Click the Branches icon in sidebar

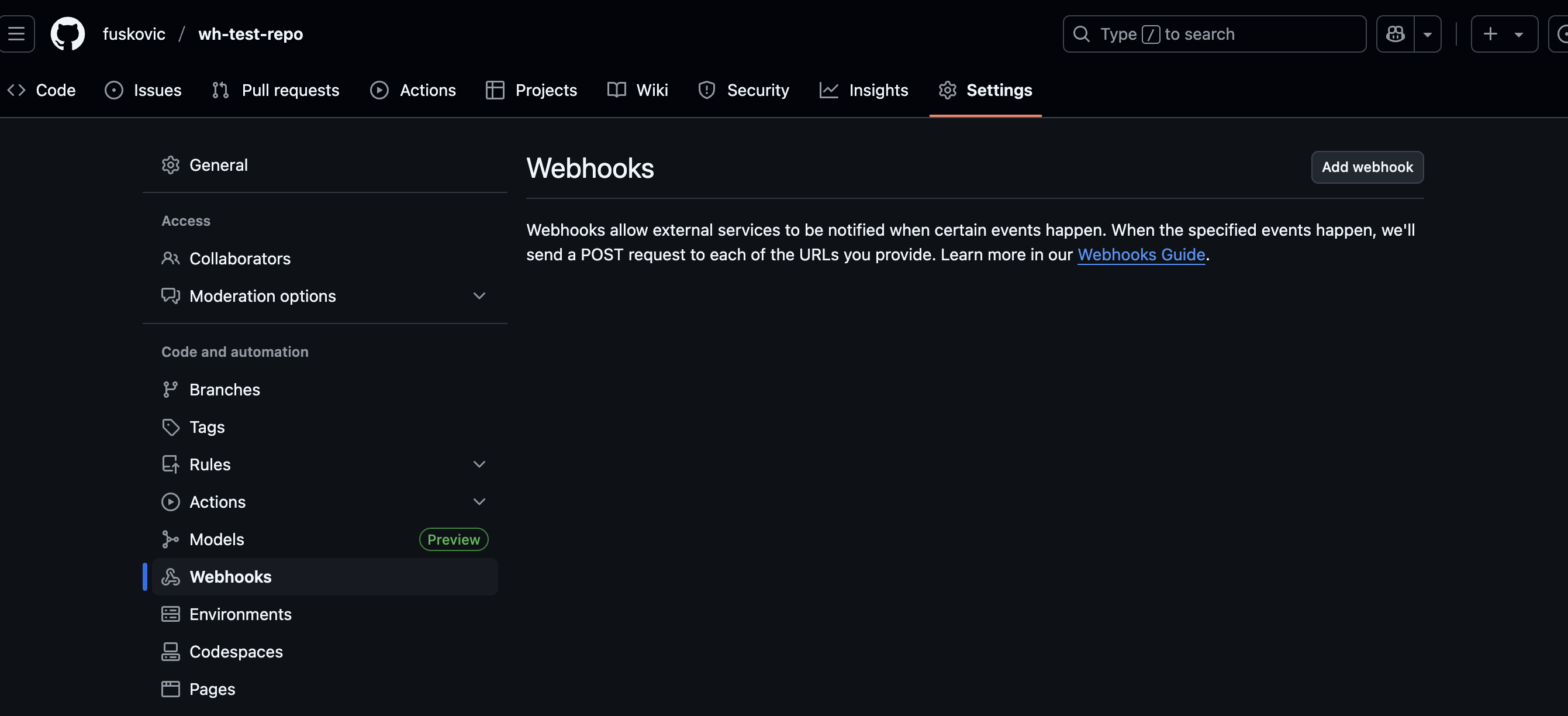pos(171,390)
